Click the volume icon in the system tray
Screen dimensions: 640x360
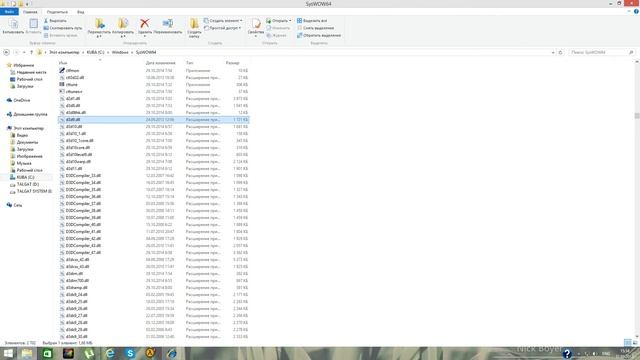tap(595, 353)
